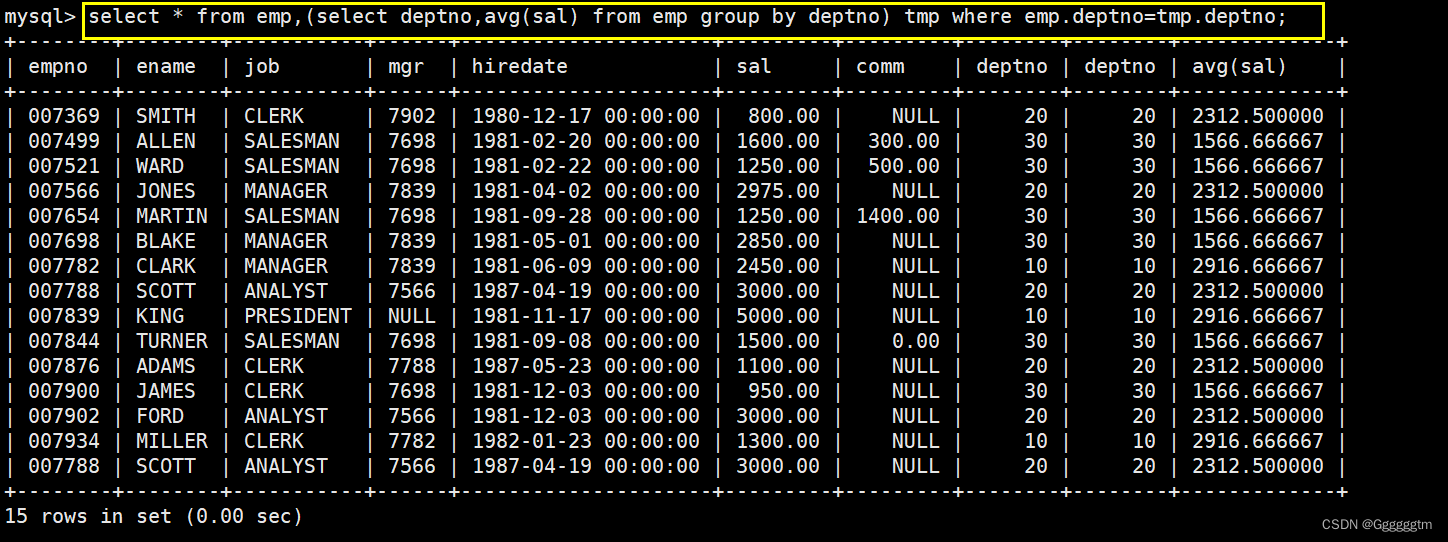Click the PRESIDENT job cell

click(x=298, y=316)
